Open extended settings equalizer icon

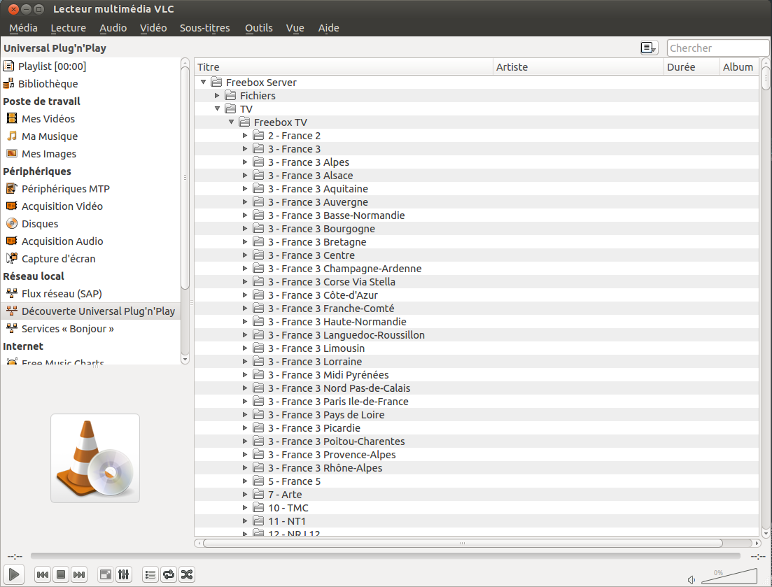[124, 575]
